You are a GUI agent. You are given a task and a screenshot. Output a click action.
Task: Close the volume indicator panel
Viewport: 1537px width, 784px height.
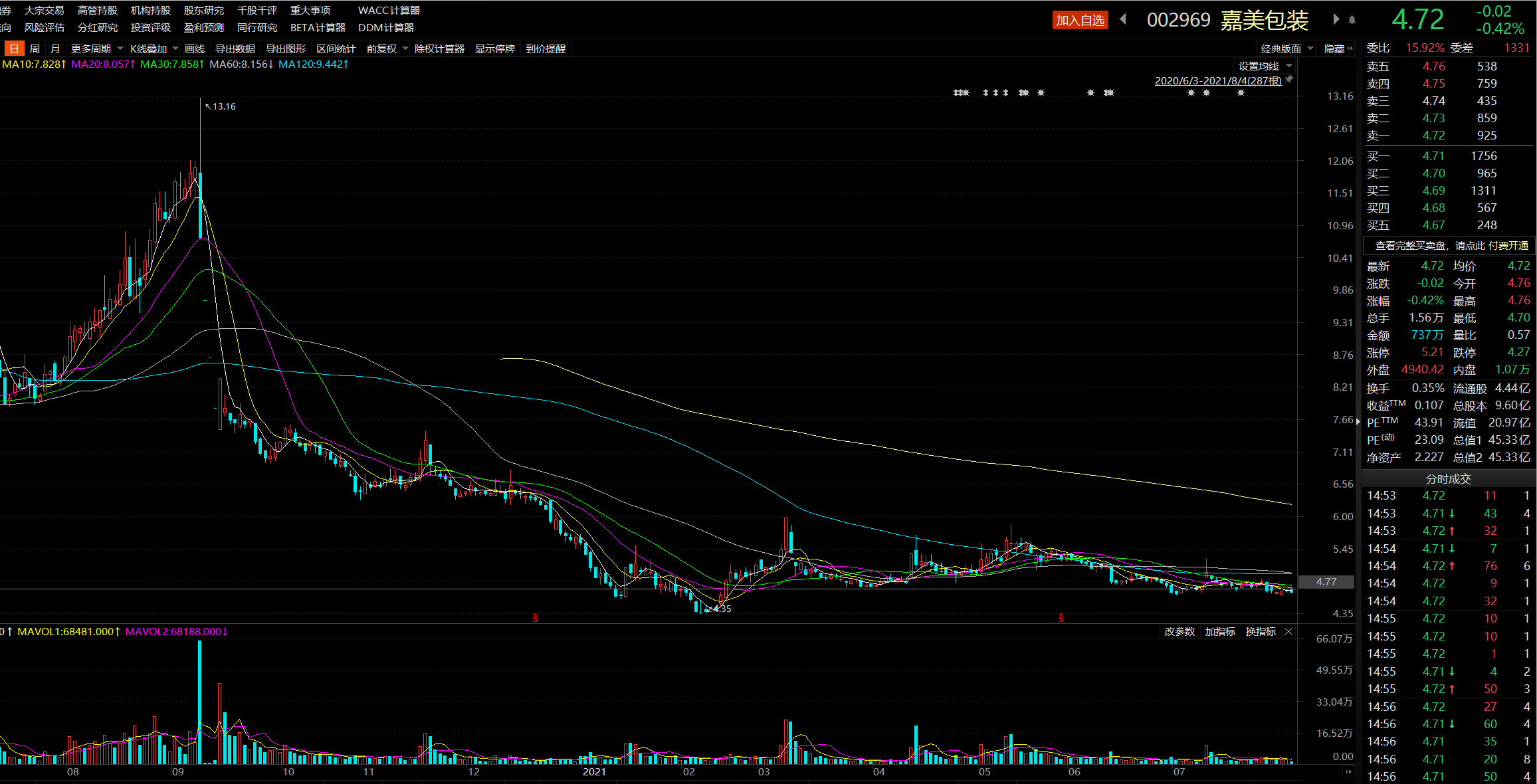pyautogui.click(x=1288, y=631)
